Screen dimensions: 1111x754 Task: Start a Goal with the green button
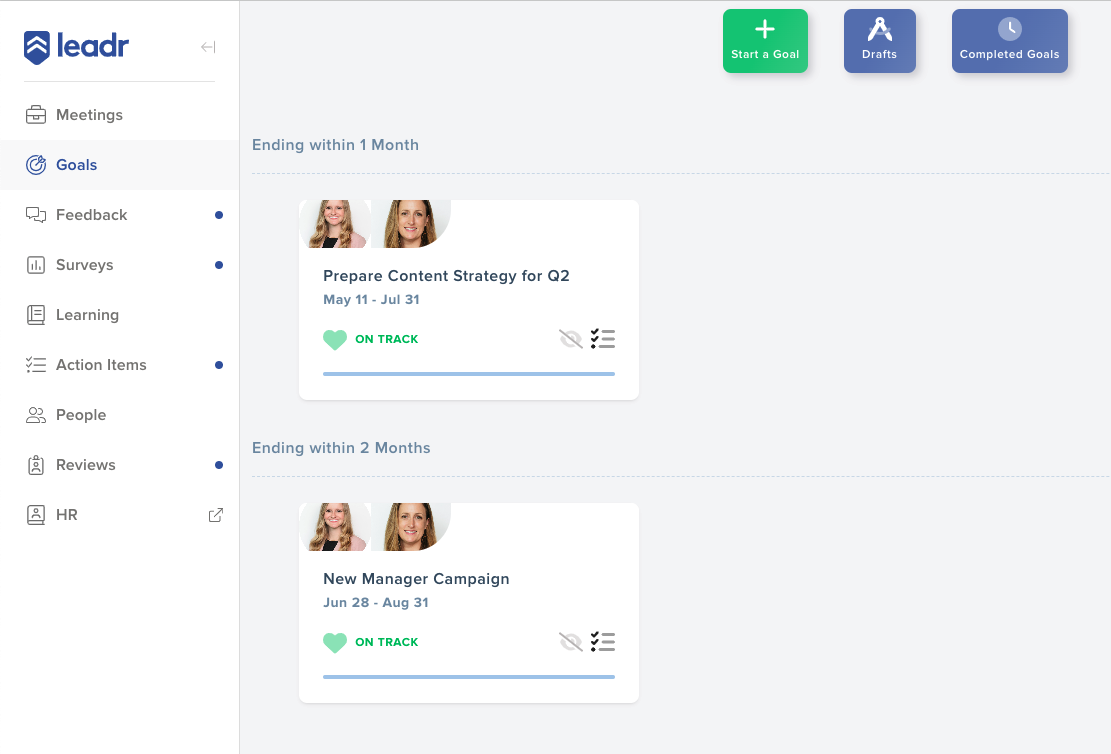(765, 41)
